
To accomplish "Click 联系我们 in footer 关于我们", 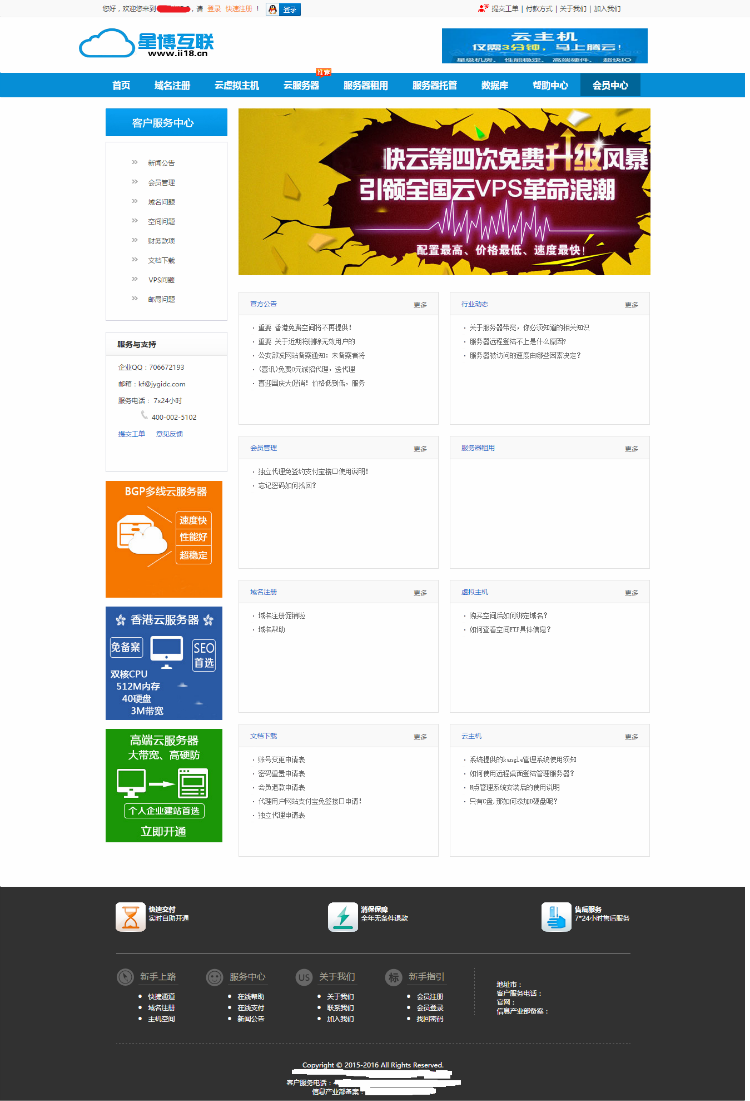I will pyautogui.click(x=341, y=1008).
